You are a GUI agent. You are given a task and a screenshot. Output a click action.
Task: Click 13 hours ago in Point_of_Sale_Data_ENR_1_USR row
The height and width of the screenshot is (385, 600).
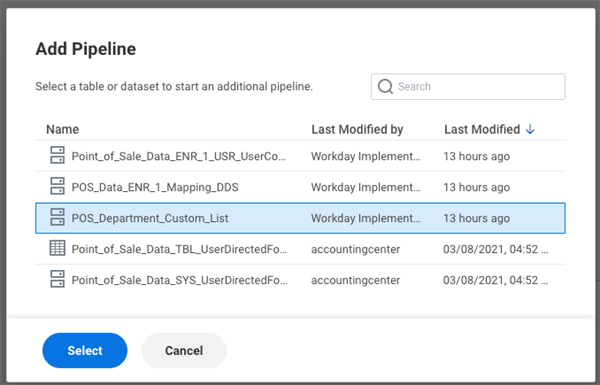click(x=476, y=156)
